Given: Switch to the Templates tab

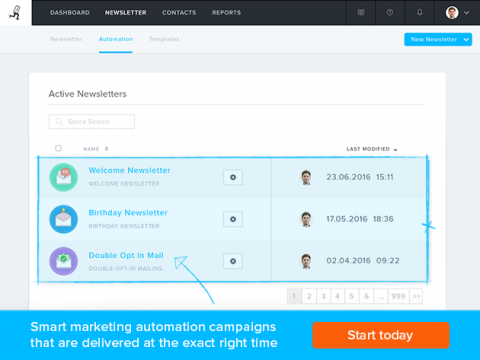Looking at the screenshot, I should [x=164, y=39].
